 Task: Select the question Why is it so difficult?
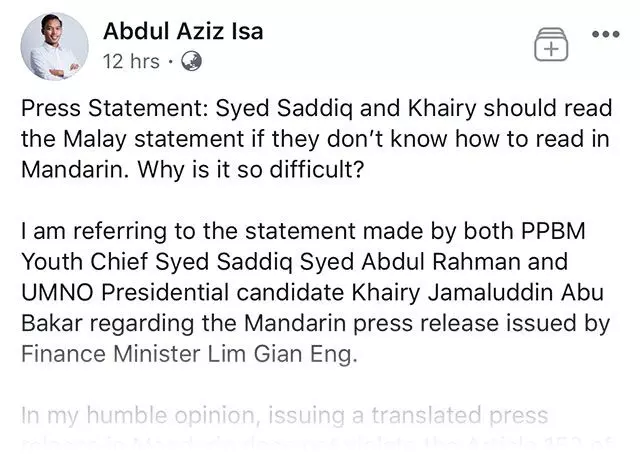pyautogui.click(x=250, y=169)
